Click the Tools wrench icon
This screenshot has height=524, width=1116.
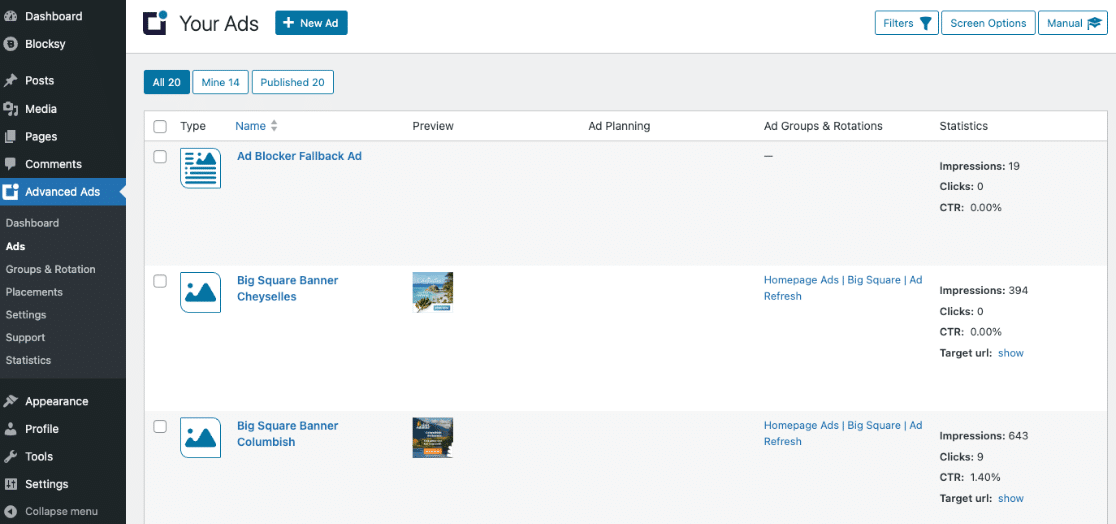[10, 456]
